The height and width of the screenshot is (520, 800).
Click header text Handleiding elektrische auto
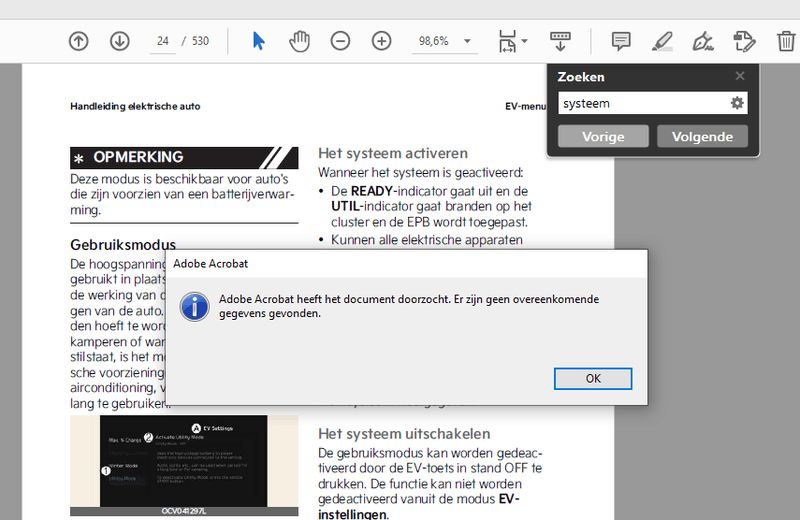tap(135, 106)
